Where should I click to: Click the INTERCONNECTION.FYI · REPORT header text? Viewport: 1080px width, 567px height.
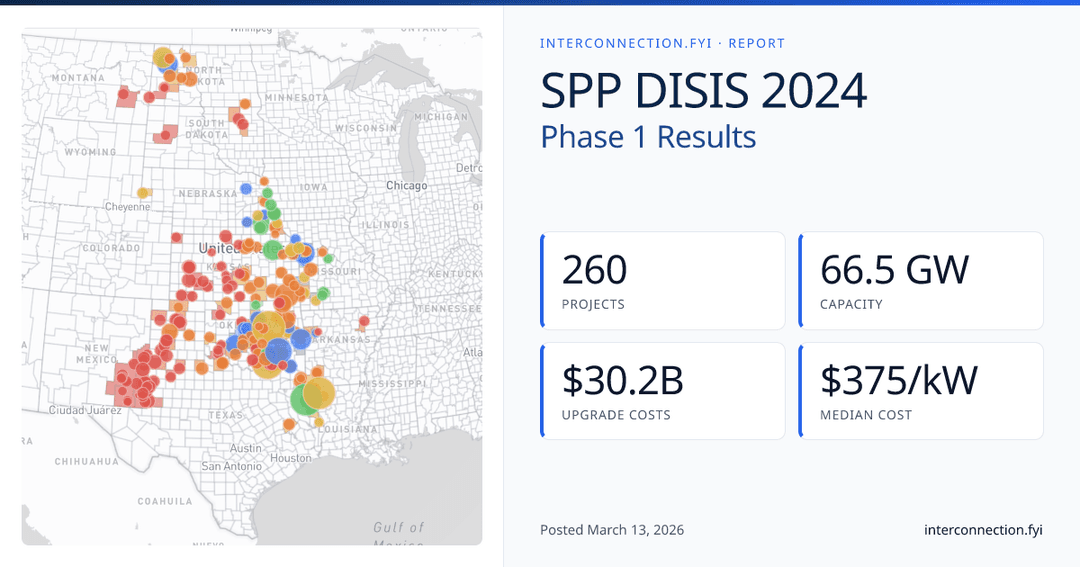pyautogui.click(x=663, y=43)
